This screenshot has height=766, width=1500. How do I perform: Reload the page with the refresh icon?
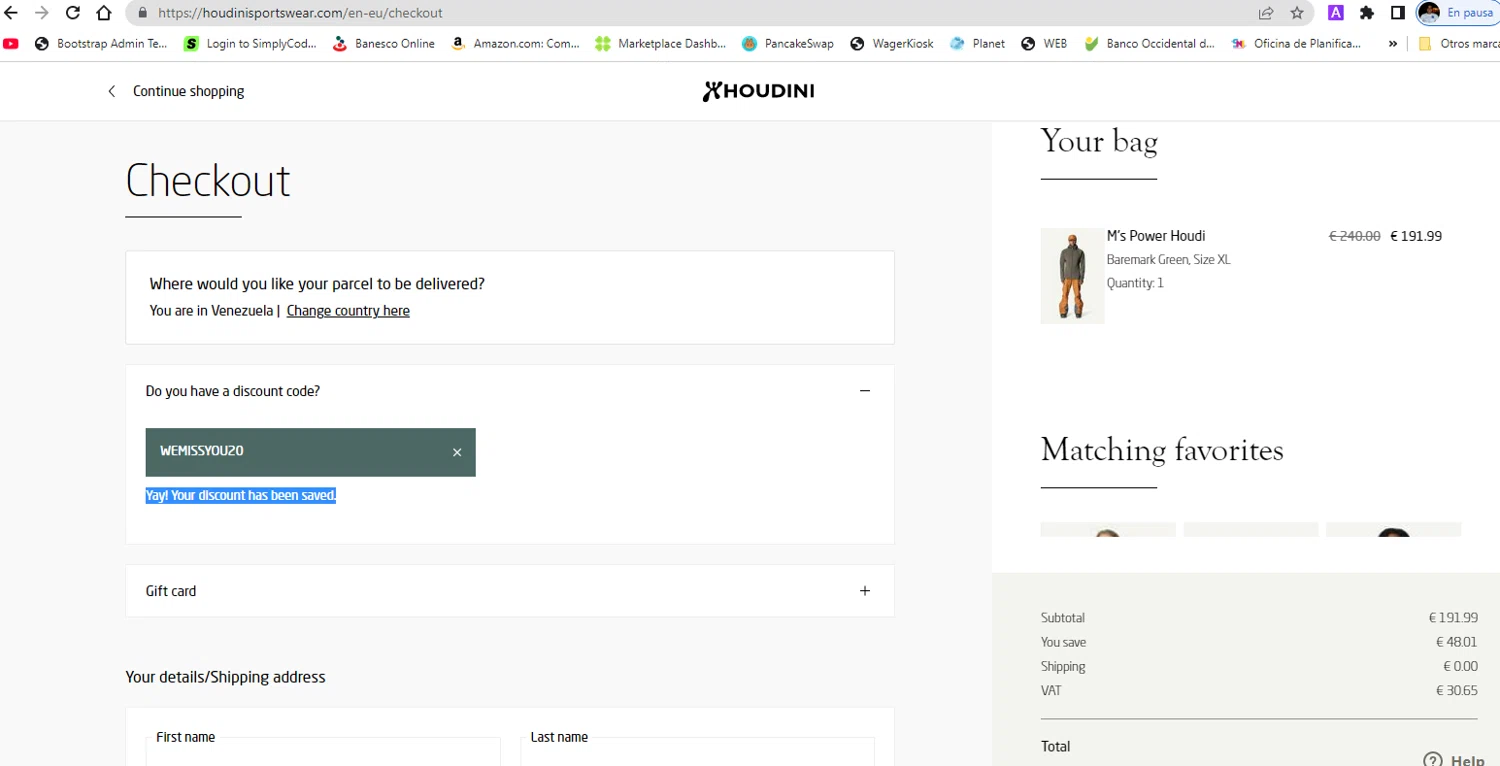point(73,13)
